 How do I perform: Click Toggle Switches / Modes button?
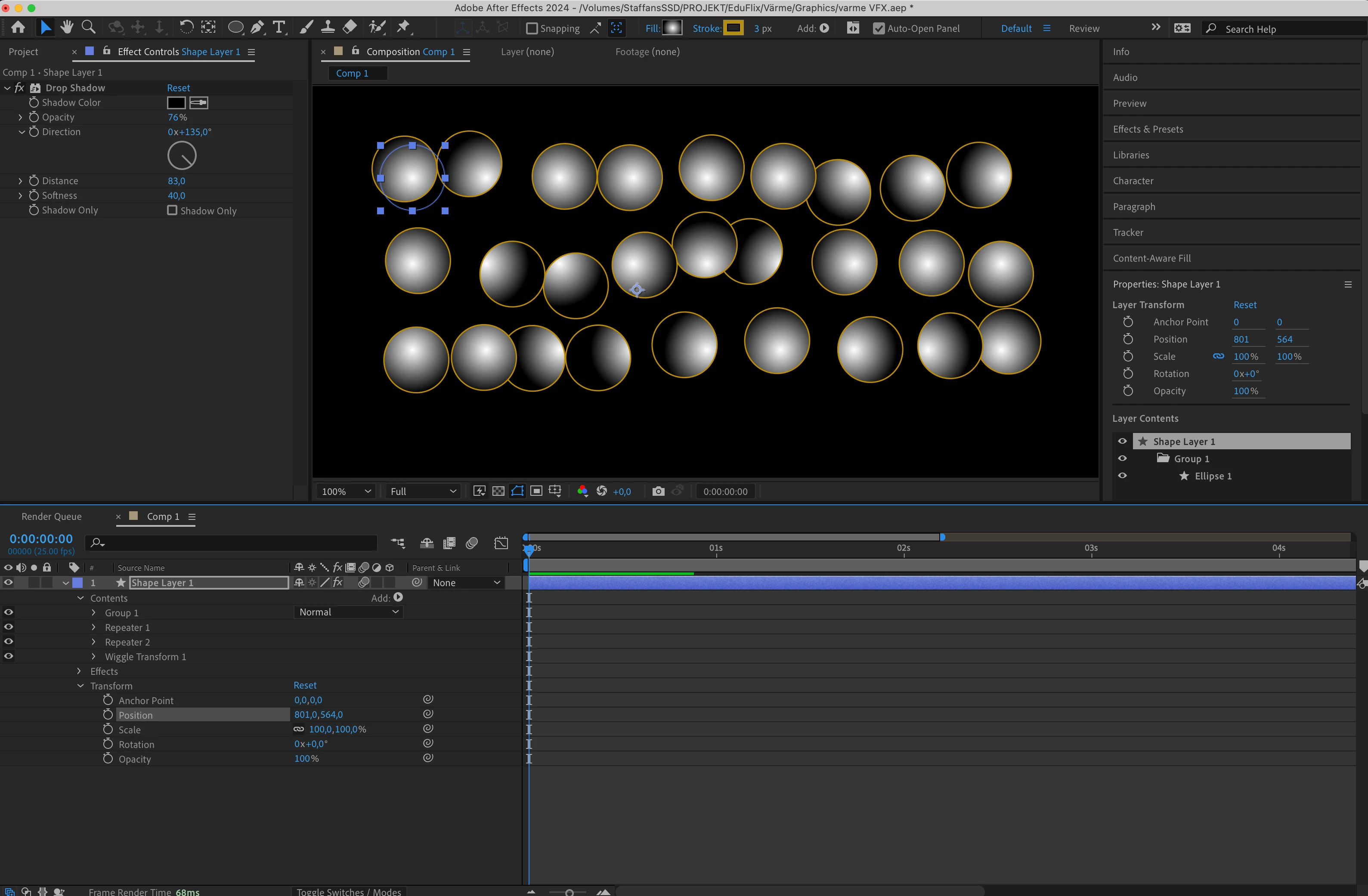[348, 891]
